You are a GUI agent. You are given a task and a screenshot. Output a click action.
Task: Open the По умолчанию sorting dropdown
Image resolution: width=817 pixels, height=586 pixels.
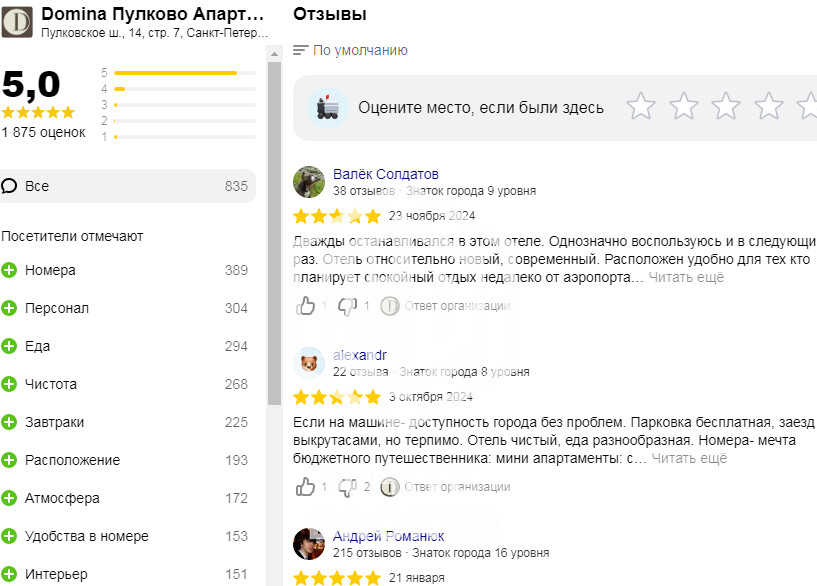(x=351, y=50)
